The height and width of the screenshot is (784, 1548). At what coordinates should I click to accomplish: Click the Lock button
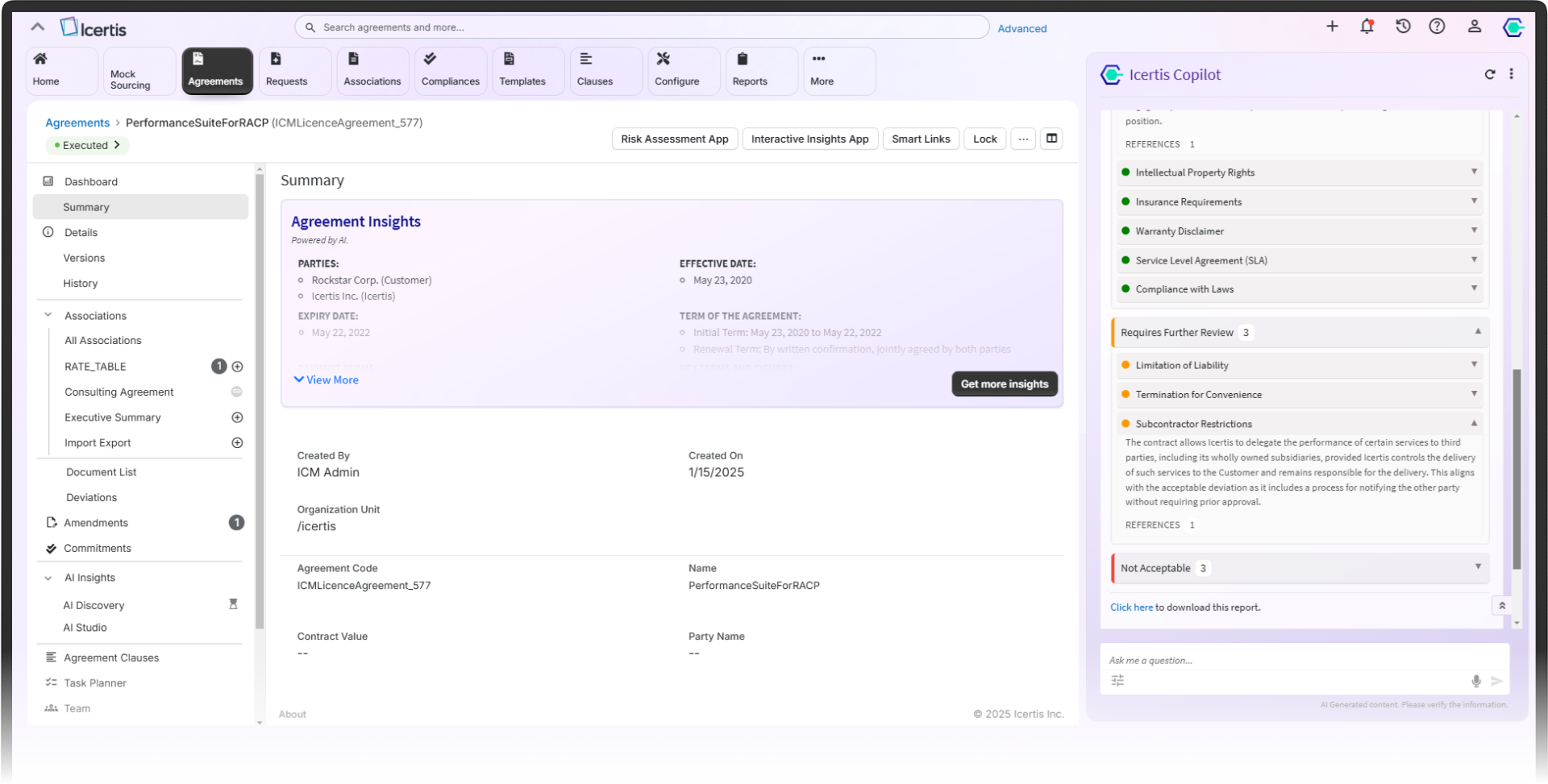click(984, 139)
